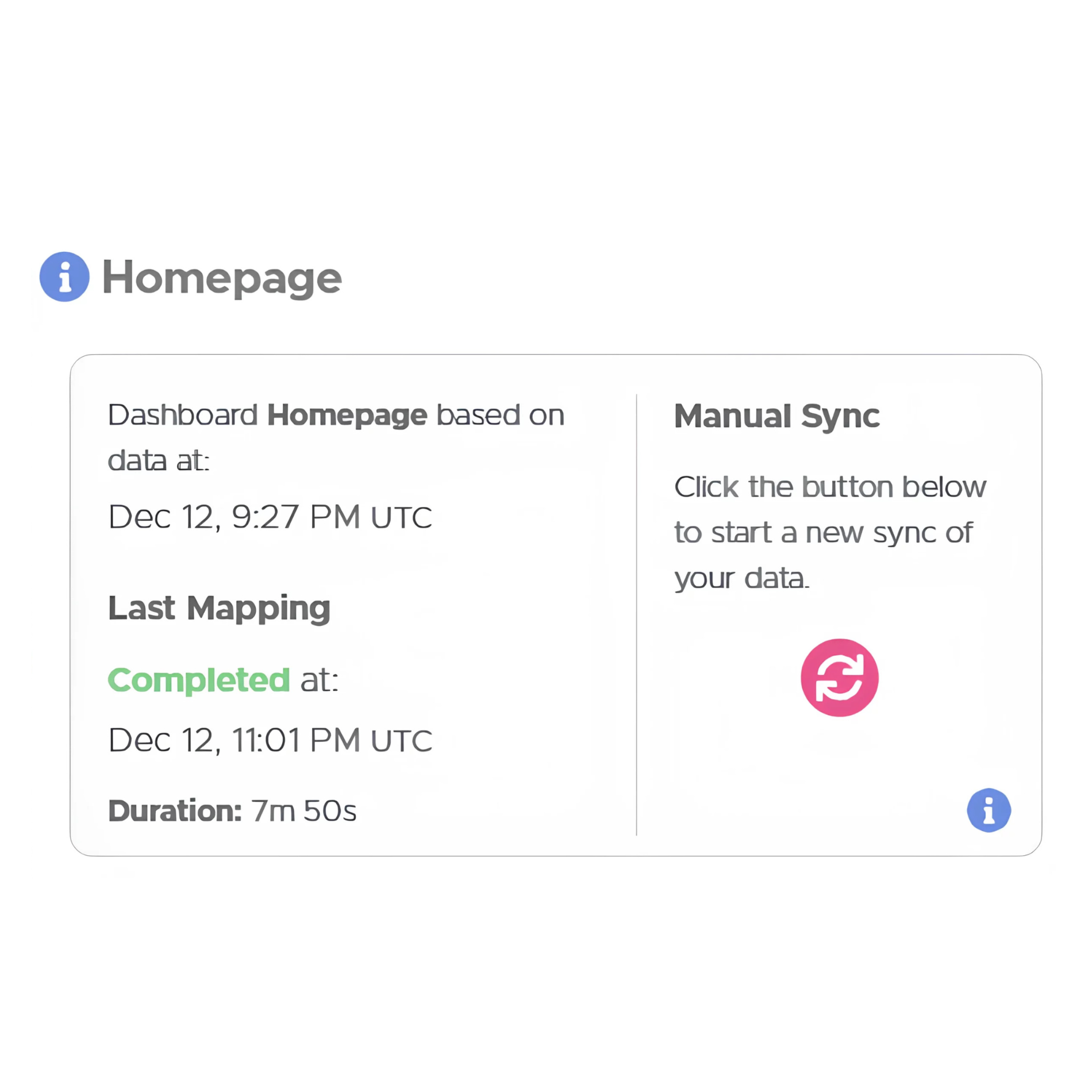Screen dimensions: 1092x1092
Task: Click the 'data at:' text line
Action: 159,460
